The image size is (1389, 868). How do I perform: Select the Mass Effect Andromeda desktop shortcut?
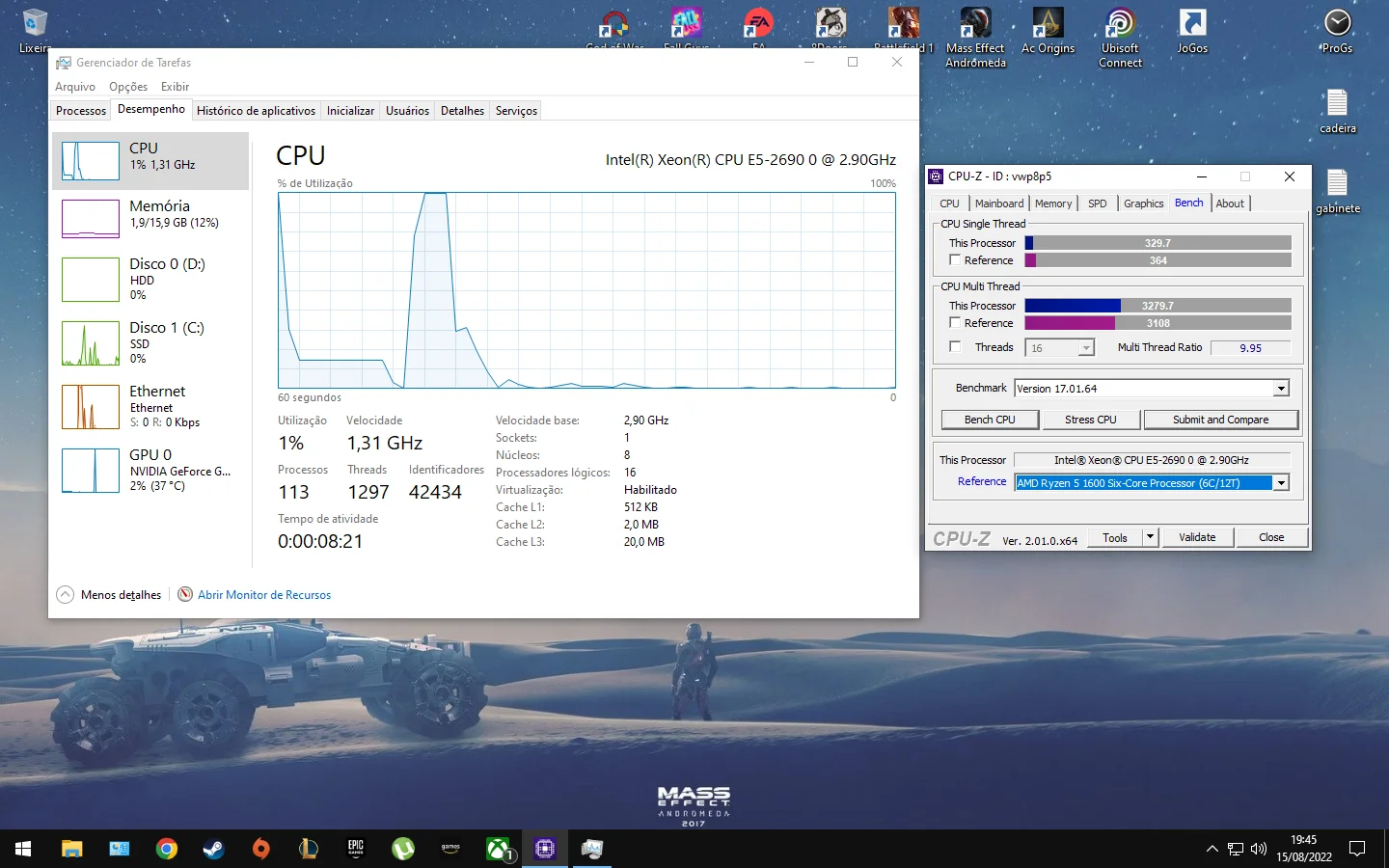(x=975, y=37)
